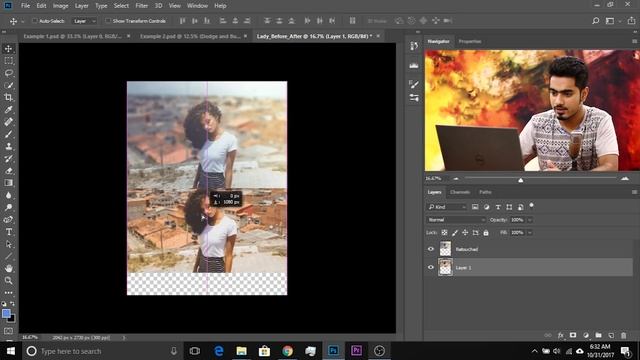Select the Pen tool

tap(9, 220)
